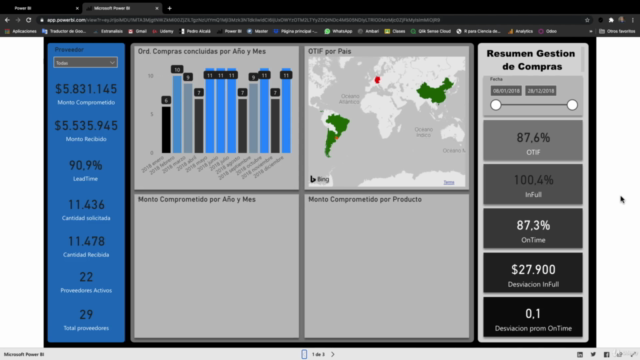Screen dimensions: 640x360
Task: Click the Monto Recibido $5.535.945 value
Action: (x=86, y=126)
